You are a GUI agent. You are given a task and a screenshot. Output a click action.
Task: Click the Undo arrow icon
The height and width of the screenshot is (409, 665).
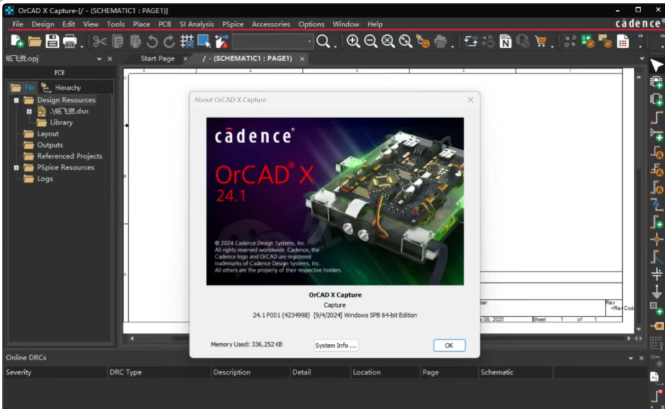click(x=151, y=42)
